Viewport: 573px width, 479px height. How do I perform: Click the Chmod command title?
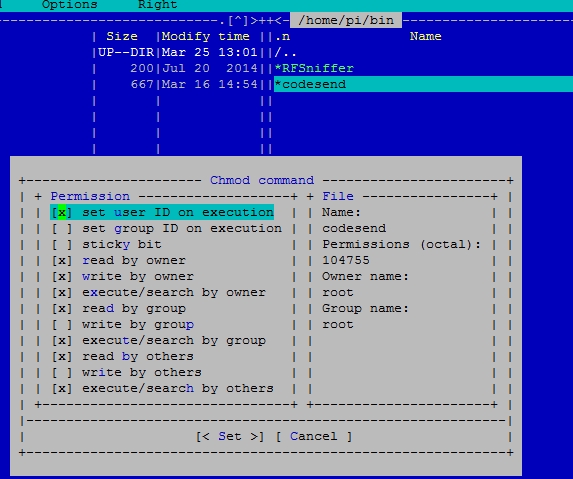(x=262, y=180)
